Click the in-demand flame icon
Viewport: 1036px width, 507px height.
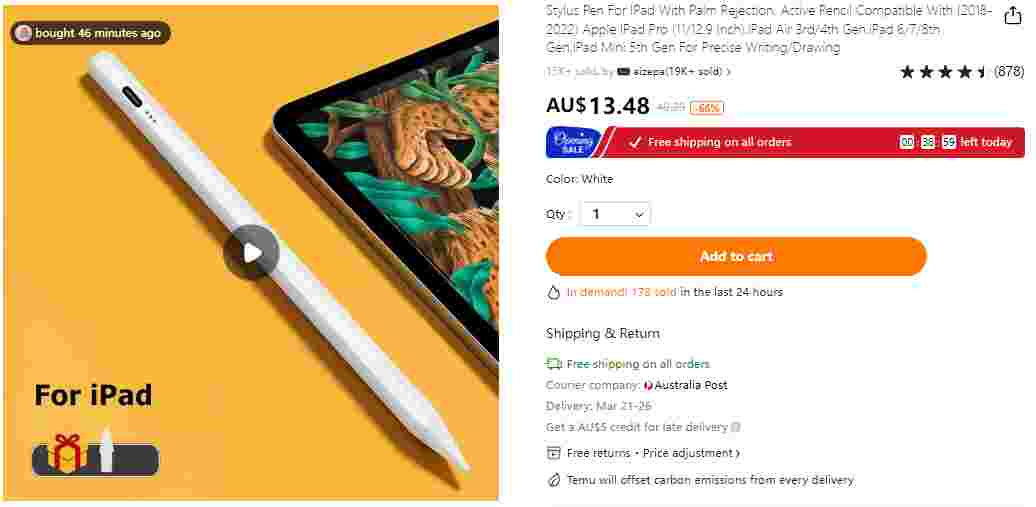coord(554,292)
